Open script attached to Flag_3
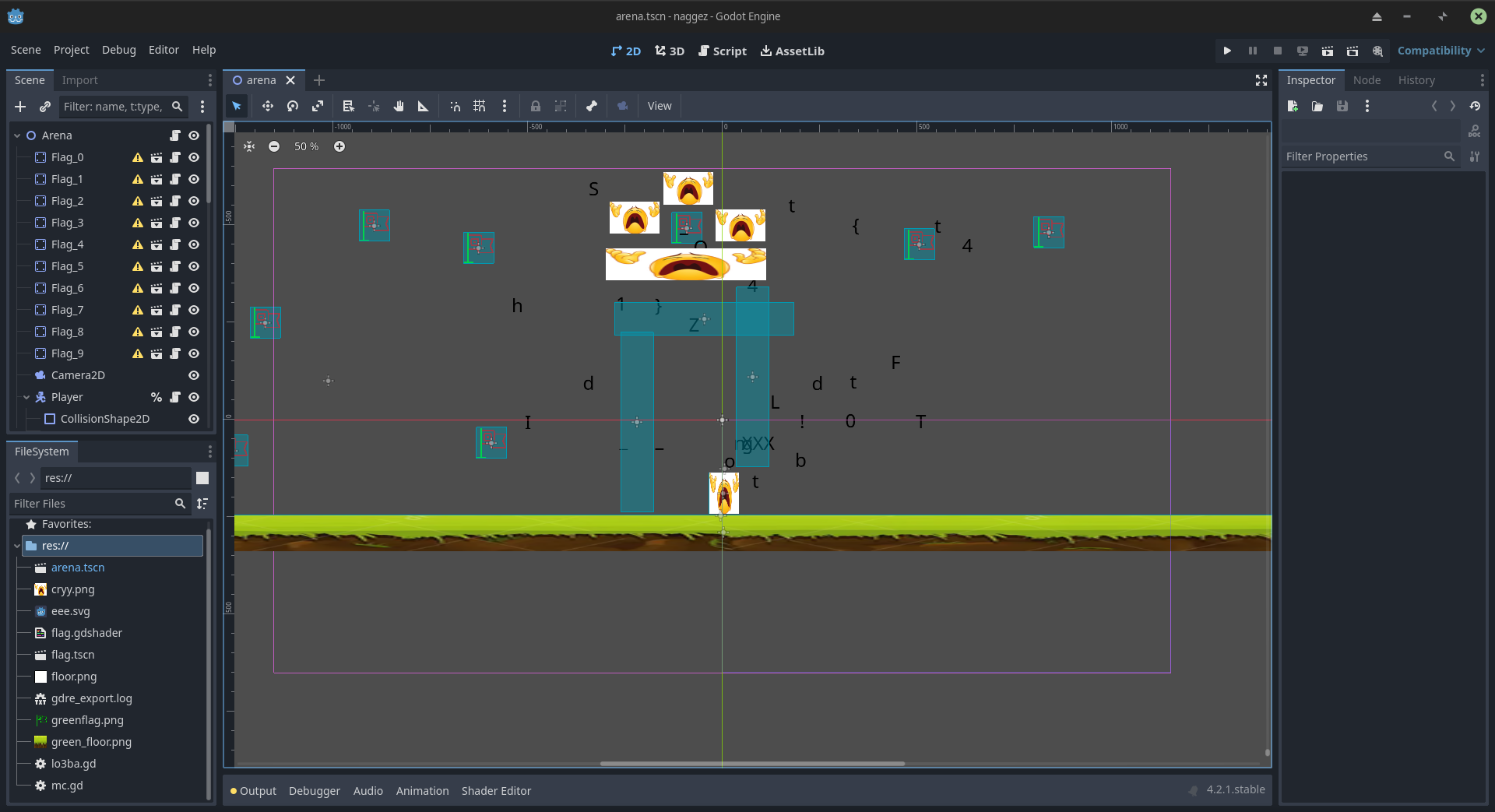The height and width of the screenshot is (812, 1495). (x=175, y=223)
